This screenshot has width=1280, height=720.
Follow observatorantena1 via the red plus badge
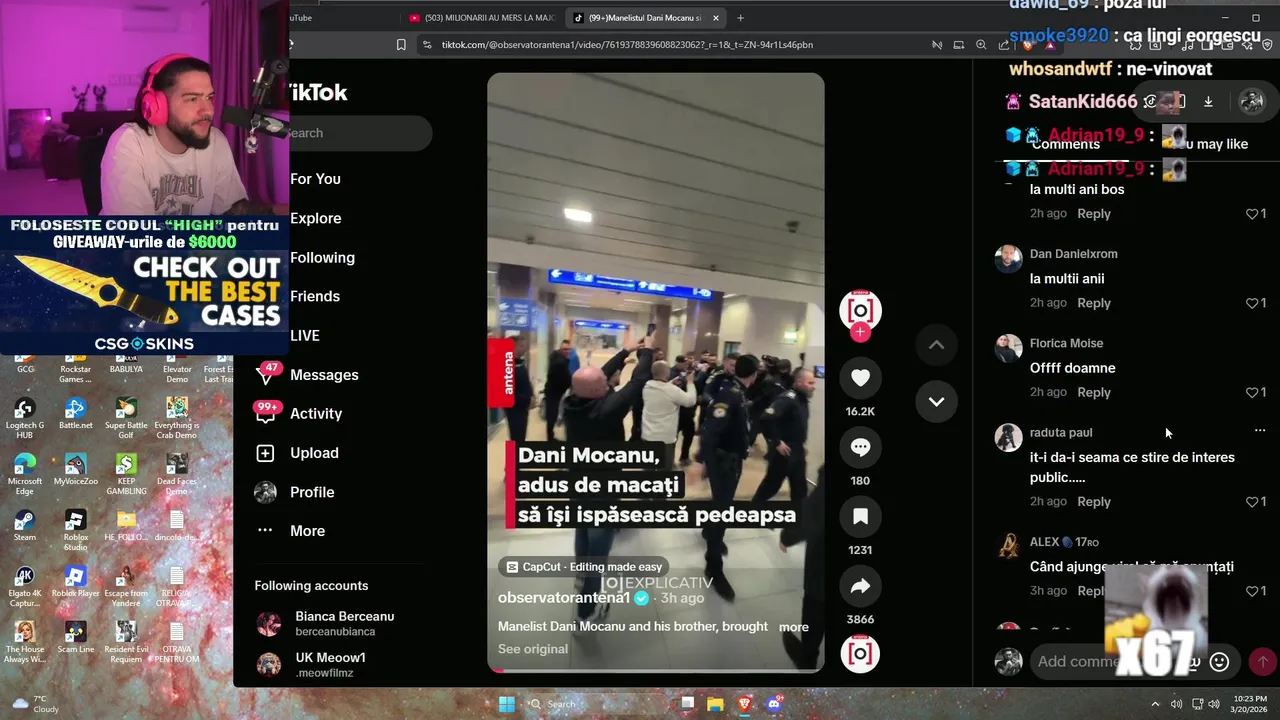click(860, 332)
